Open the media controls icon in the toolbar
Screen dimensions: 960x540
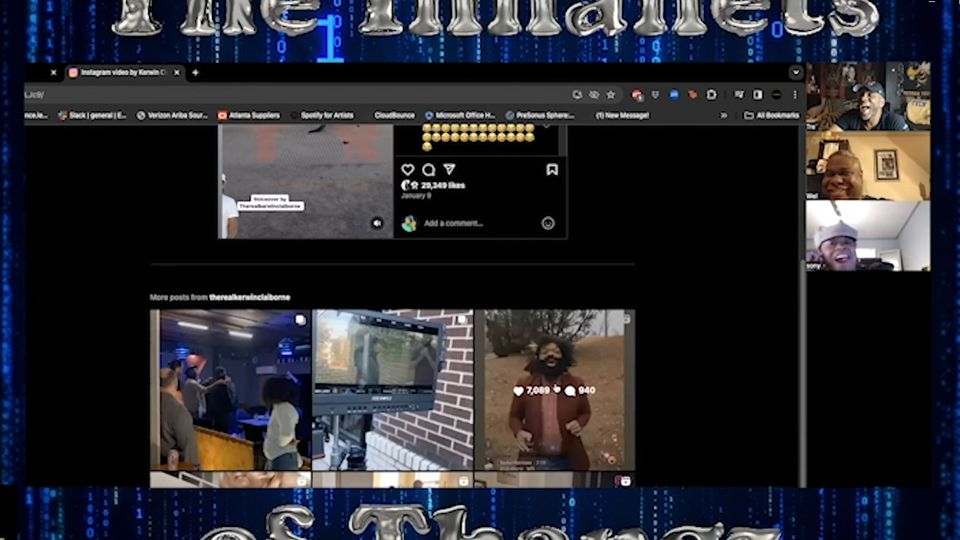[x=739, y=95]
